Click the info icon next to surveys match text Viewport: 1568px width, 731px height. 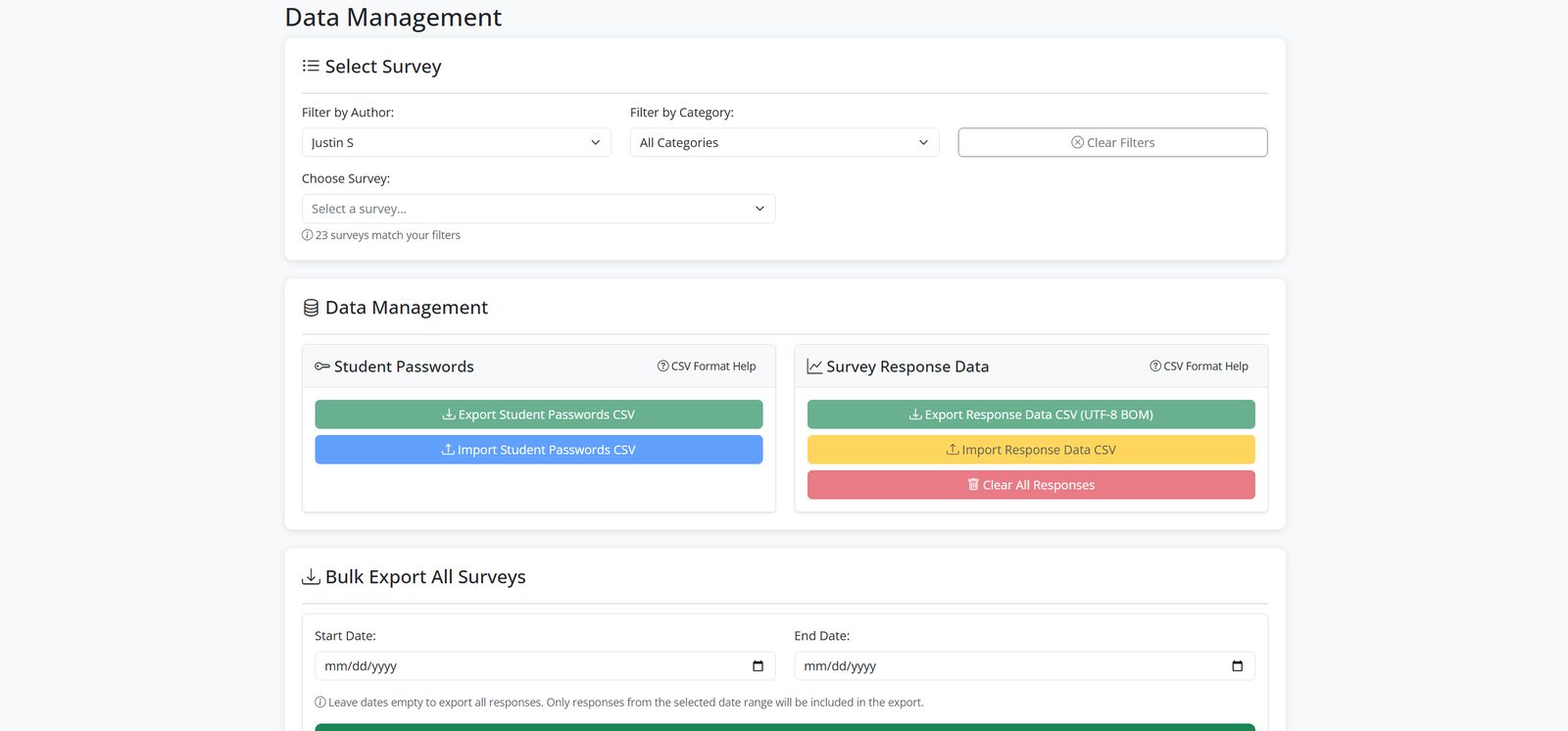307,235
